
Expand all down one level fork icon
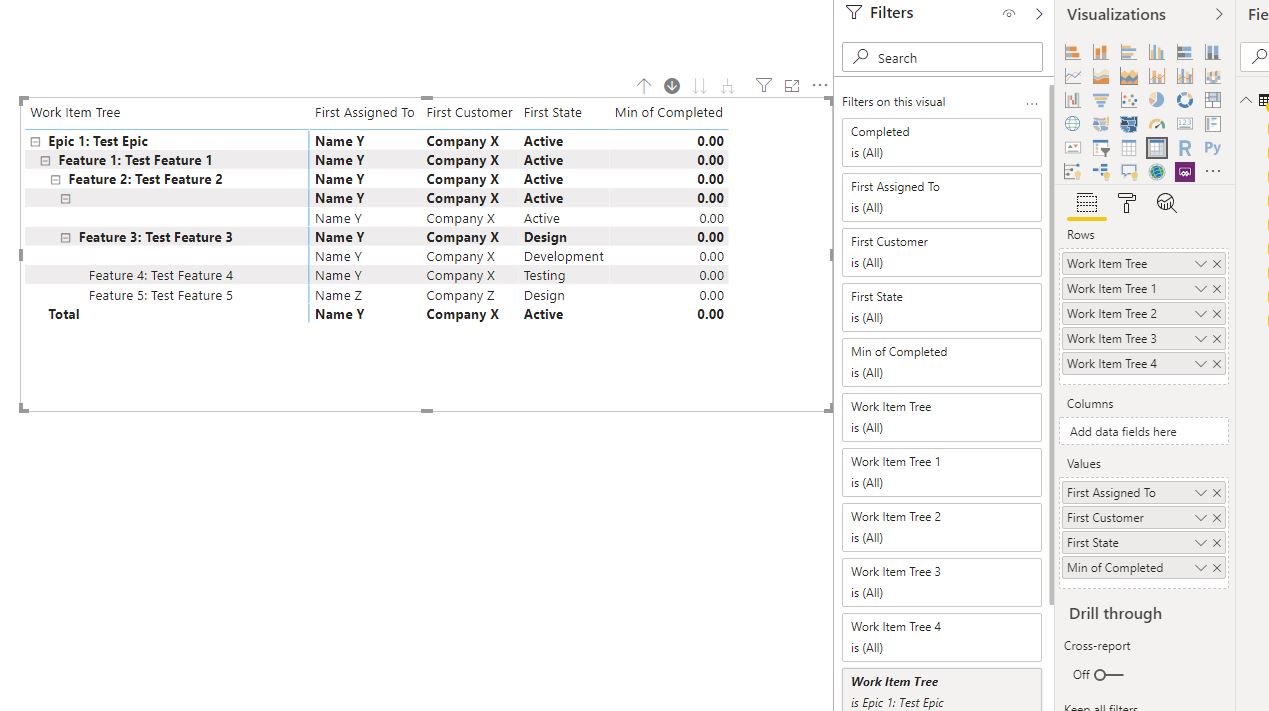[x=728, y=86]
